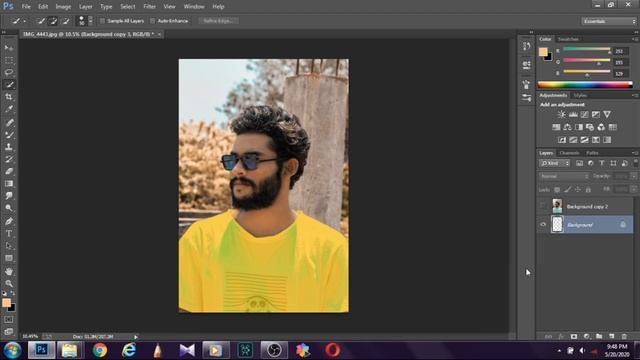640x360 pixels.
Task: Open the History panel icon
Action: pyautogui.click(x=527, y=46)
